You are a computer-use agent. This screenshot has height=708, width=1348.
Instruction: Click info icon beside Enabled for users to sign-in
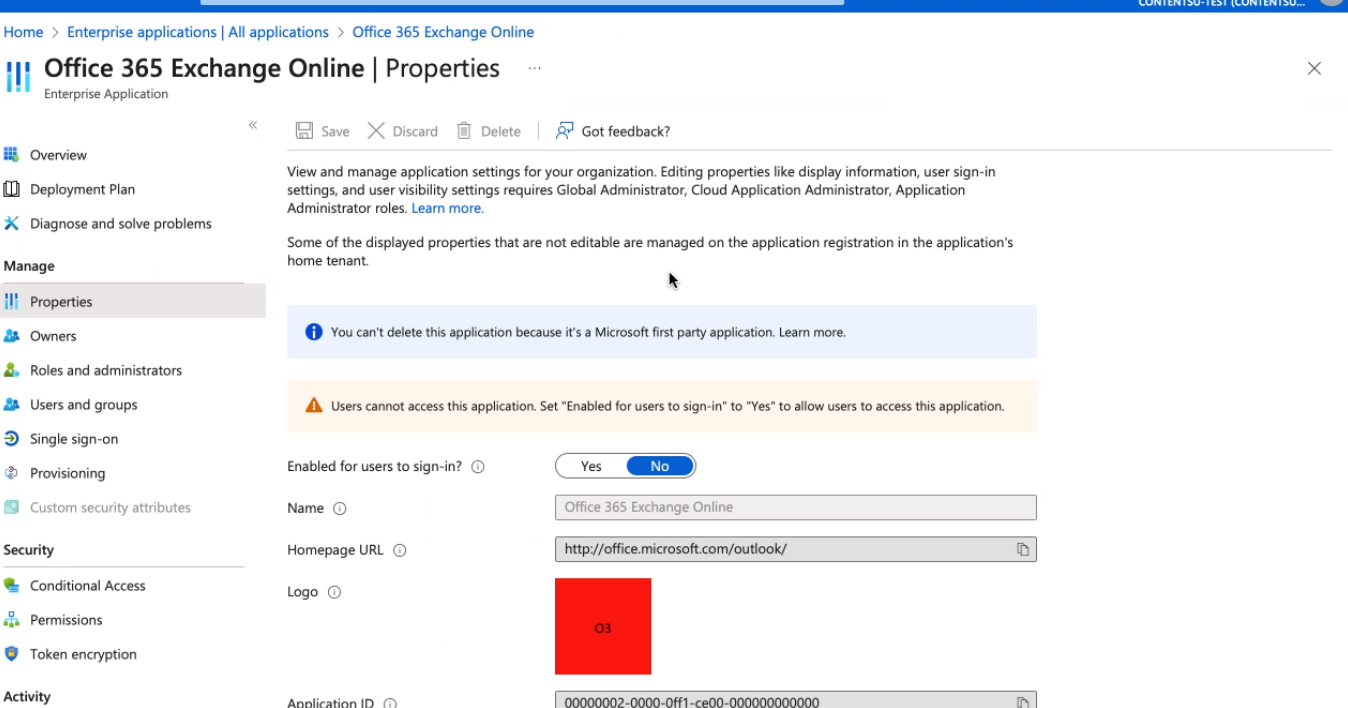pos(478,467)
